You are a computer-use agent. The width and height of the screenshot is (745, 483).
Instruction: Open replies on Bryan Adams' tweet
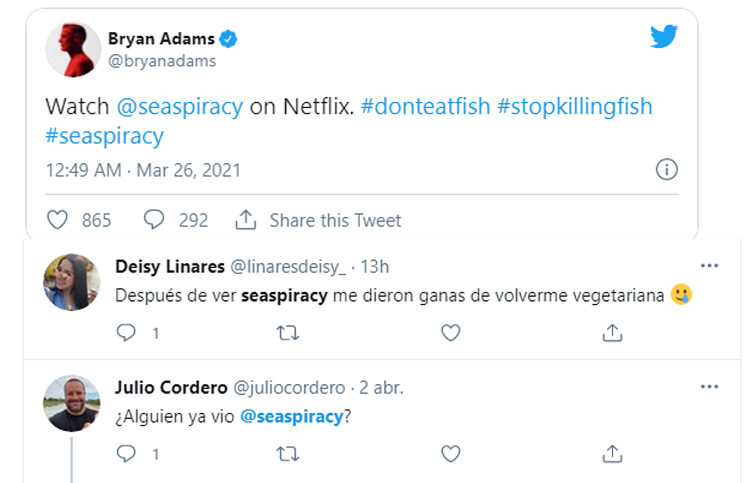pyautogui.click(x=154, y=220)
